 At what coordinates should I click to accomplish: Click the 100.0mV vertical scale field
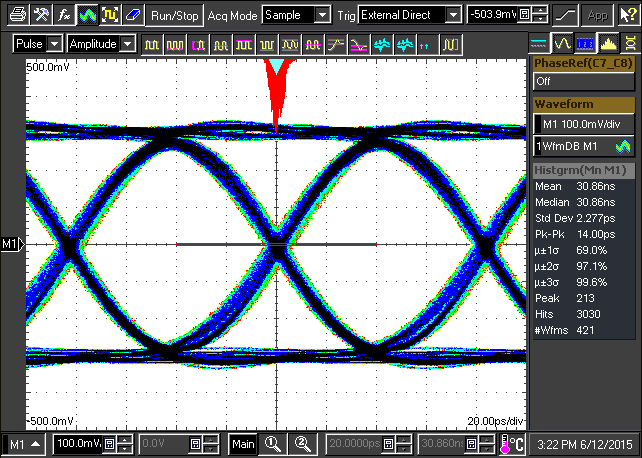tap(79, 444)
